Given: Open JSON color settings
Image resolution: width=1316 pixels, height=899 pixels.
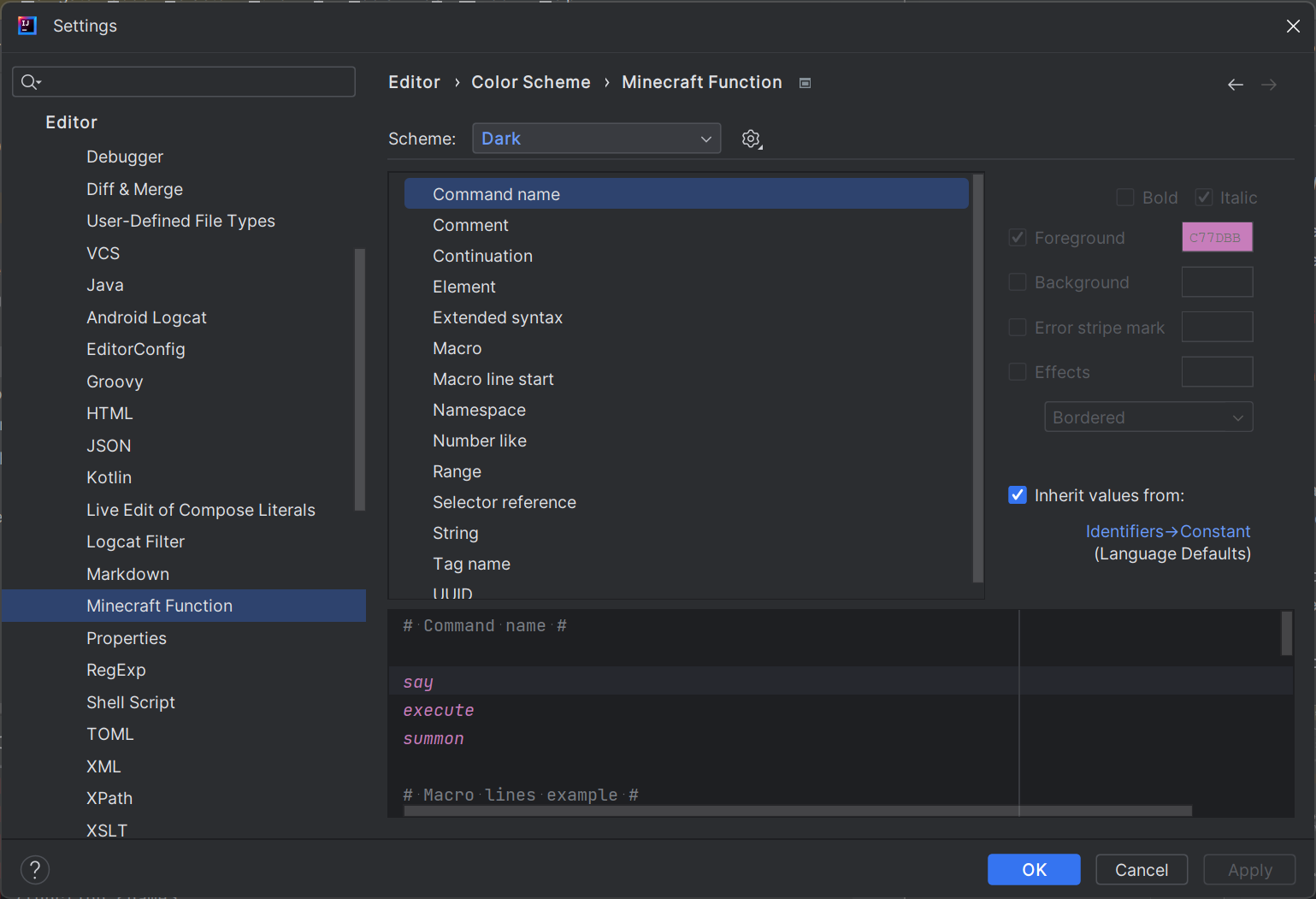Looking at the screenshot, I should point(109,446).
